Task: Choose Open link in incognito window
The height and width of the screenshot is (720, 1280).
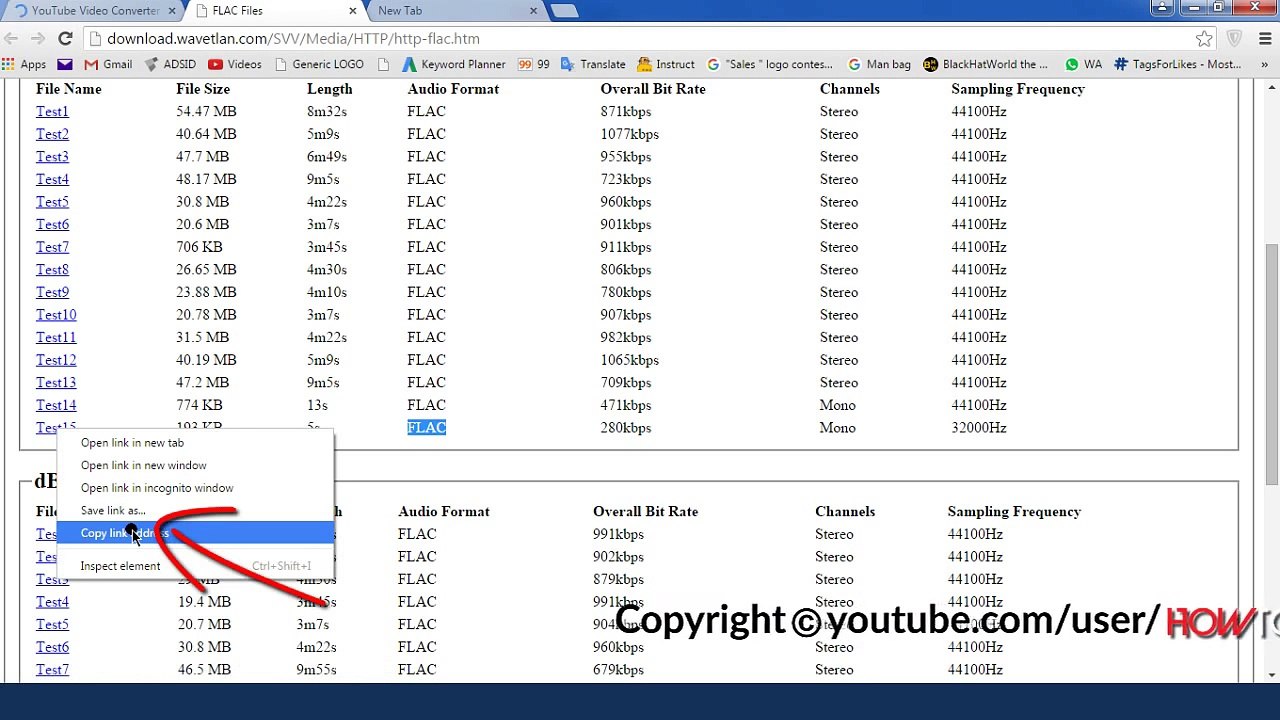Action: coord(195,488)
